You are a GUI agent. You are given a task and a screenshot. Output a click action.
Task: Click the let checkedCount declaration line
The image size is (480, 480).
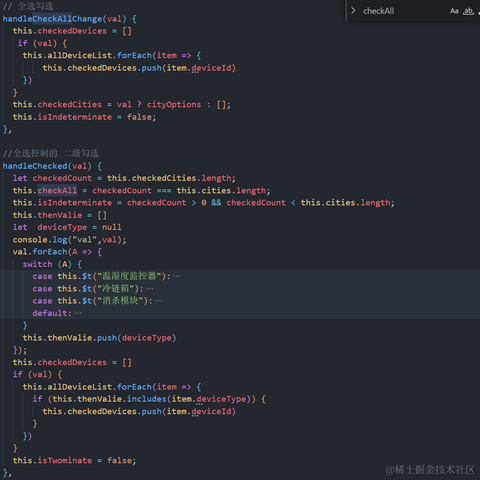(x=124, y=178)
